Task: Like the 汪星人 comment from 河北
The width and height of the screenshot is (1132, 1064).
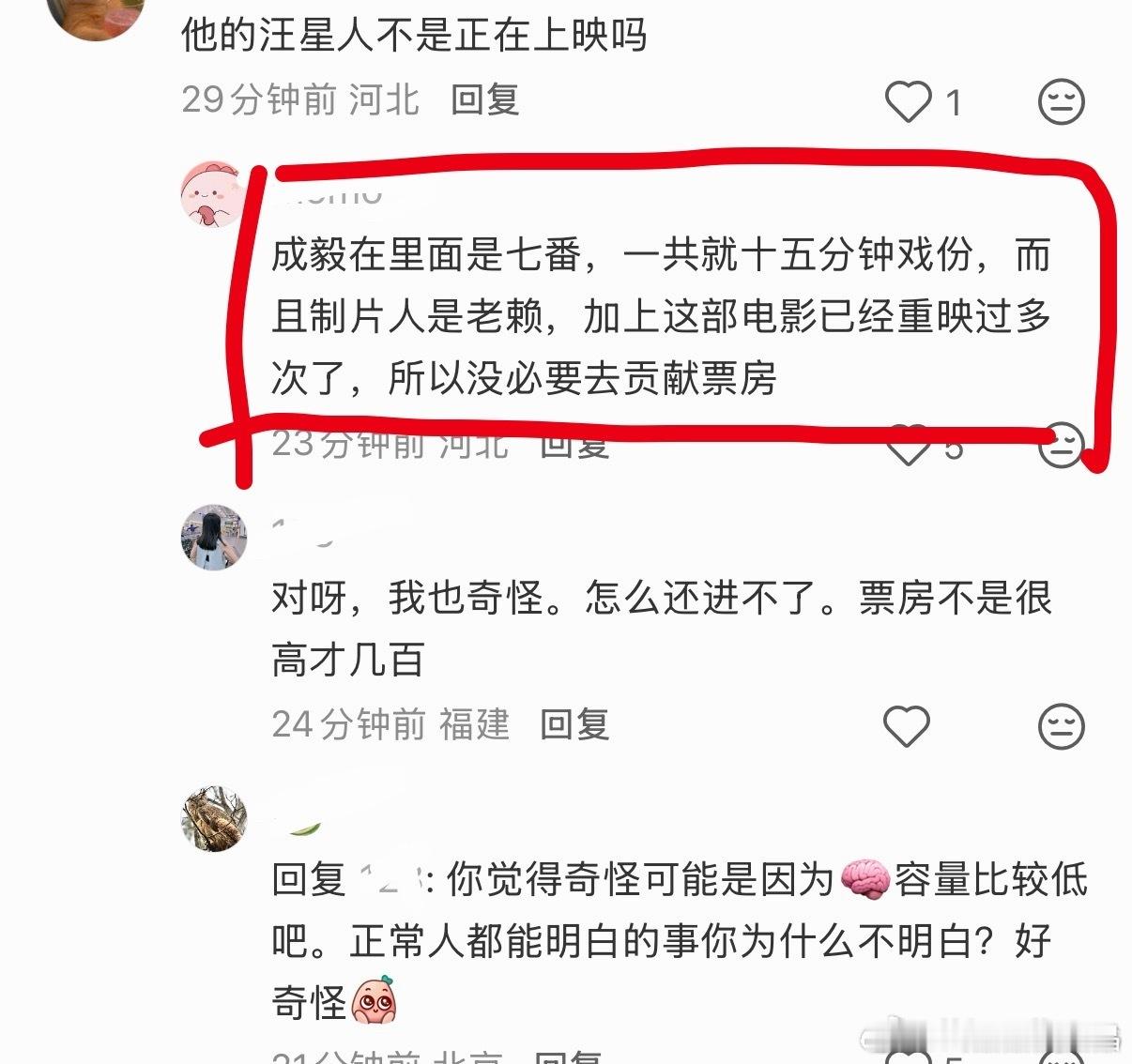Action: (909, 101)
